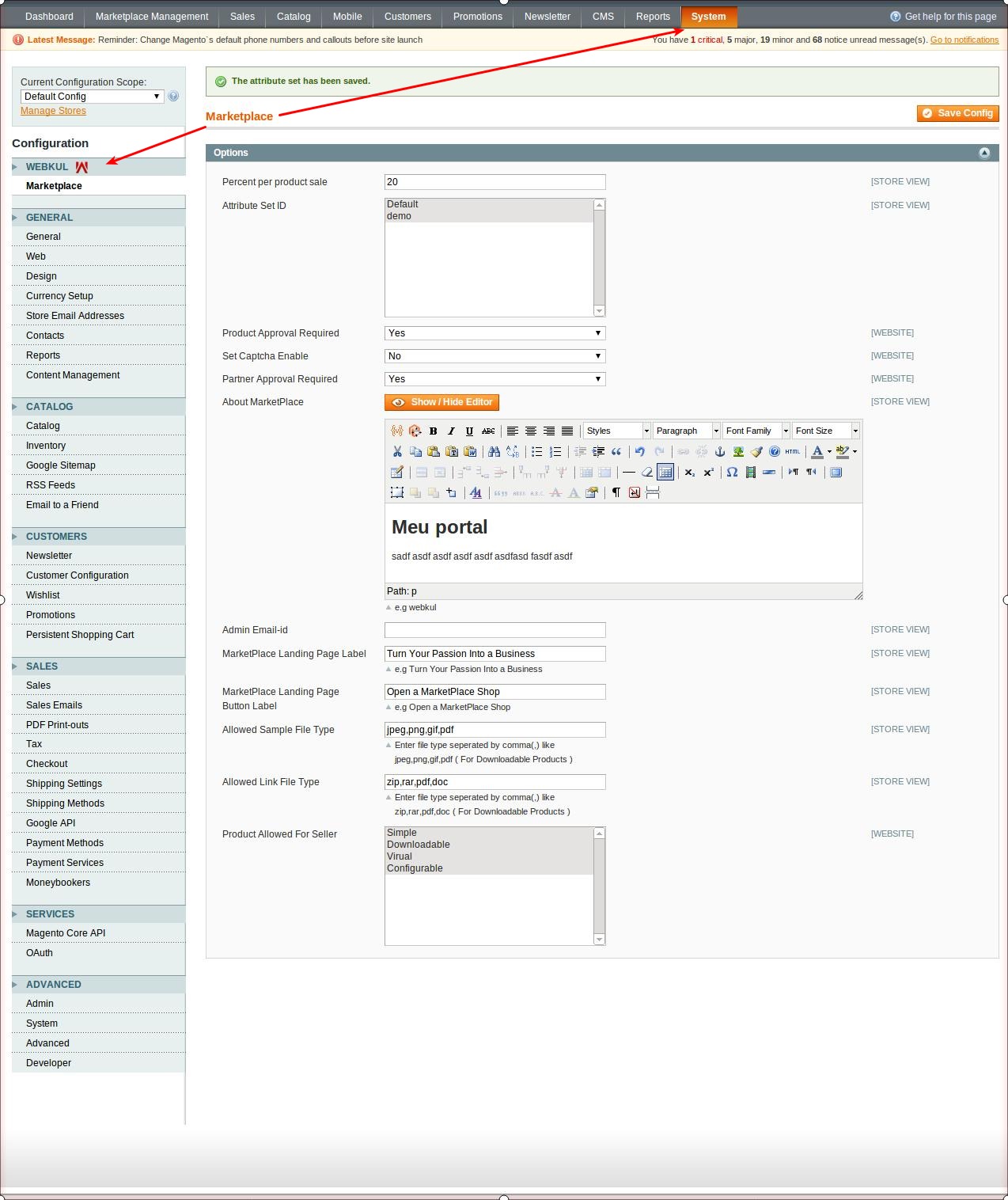
Task: Follow the Go to notifications link
Action: tap(964, 40)
